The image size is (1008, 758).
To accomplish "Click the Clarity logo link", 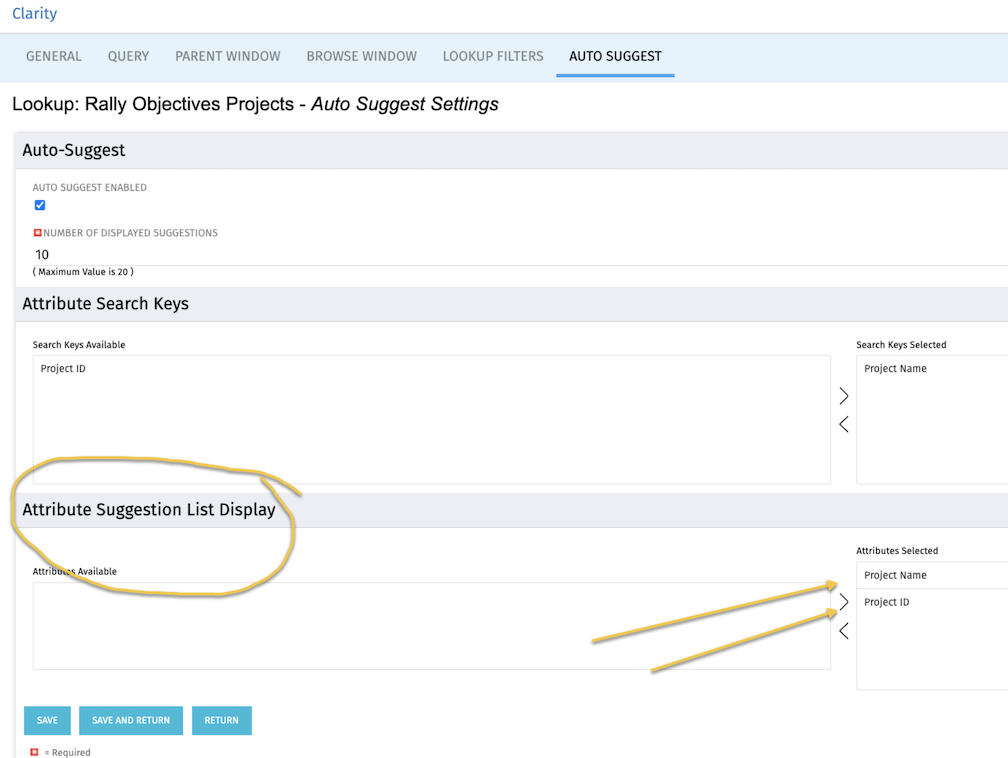I will pos(34,14).
